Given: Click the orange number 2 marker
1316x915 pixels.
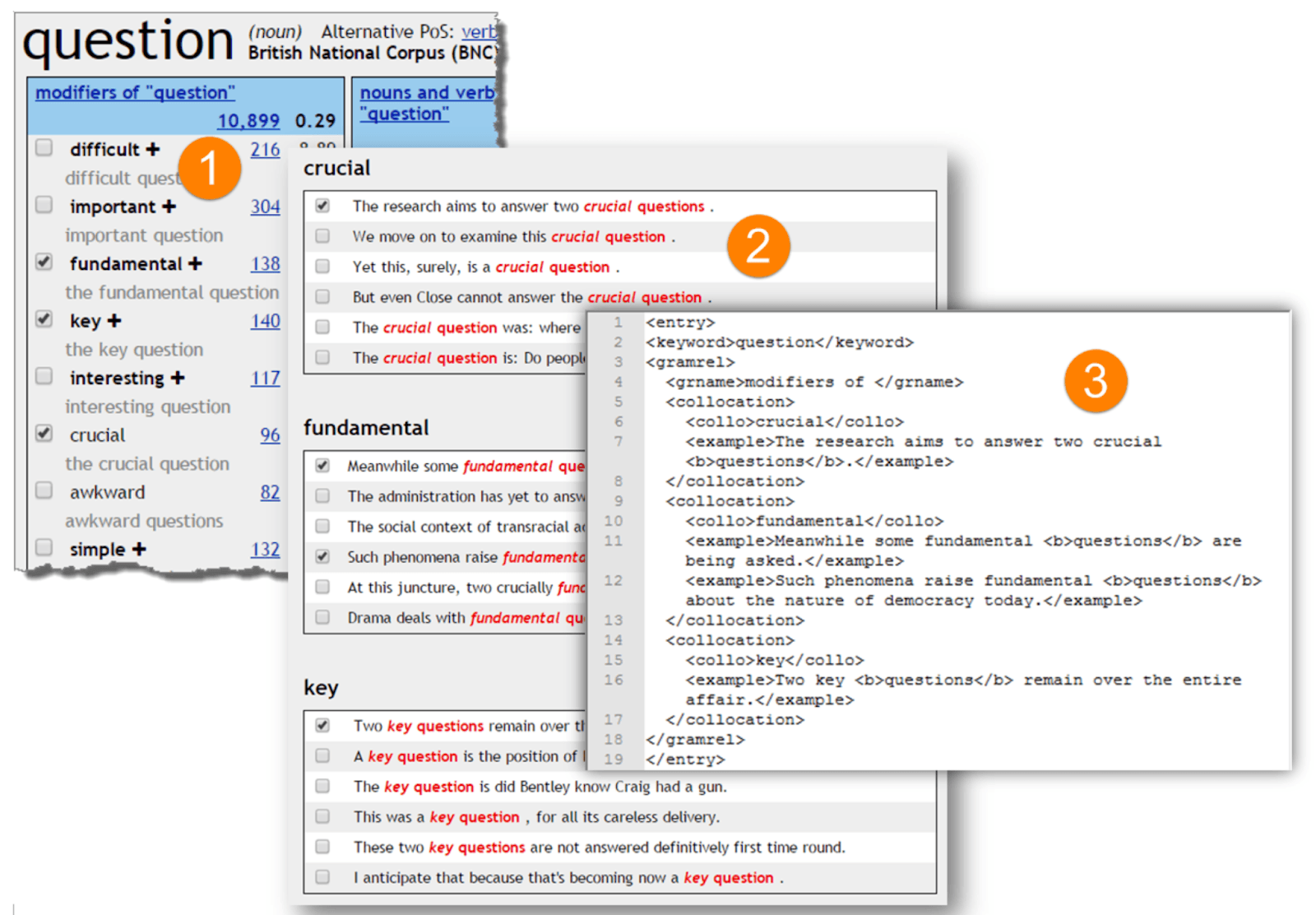Looking at the screenshot, I should (x=758, y=247).
